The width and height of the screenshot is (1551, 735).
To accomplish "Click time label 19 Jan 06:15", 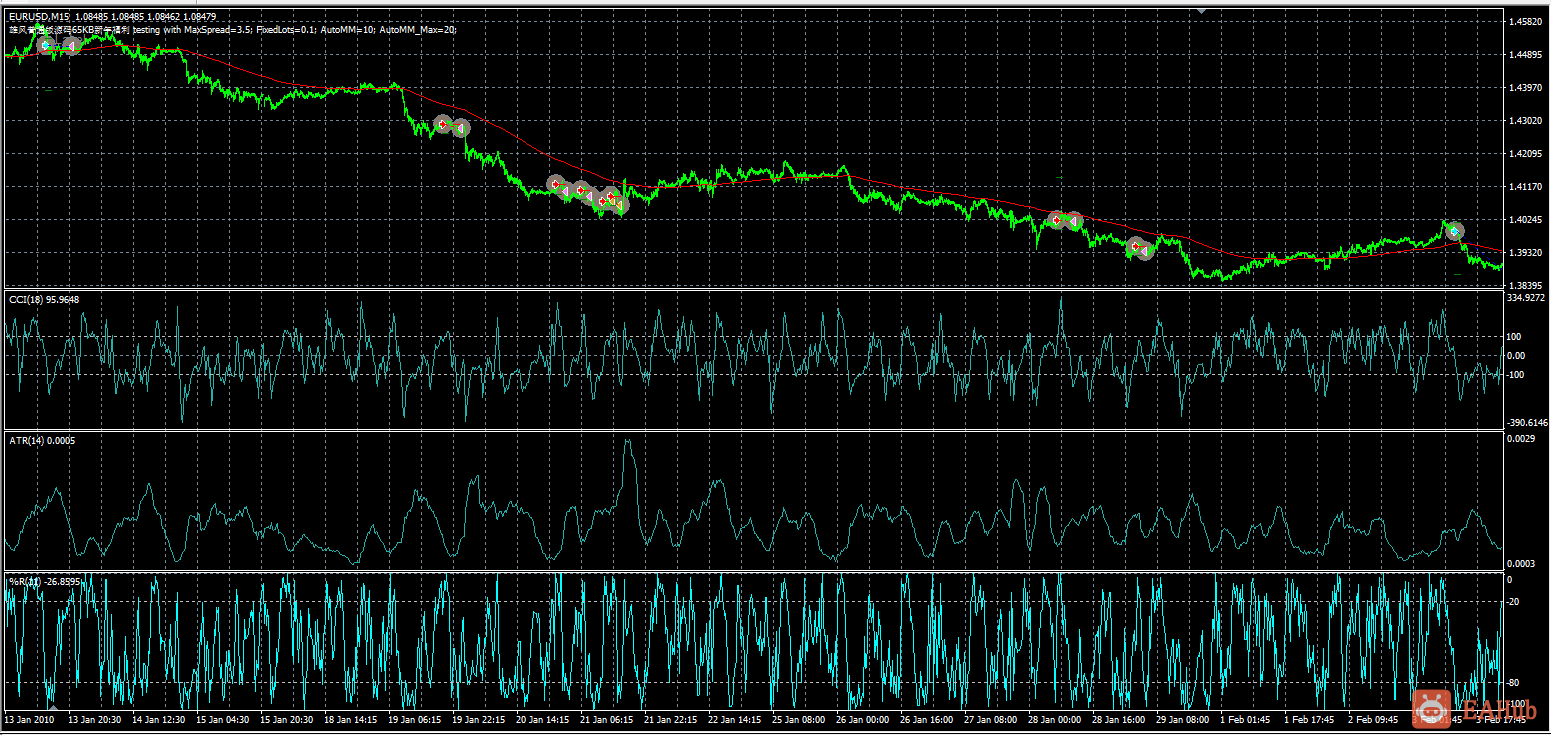I will click(x=414, y=719).
